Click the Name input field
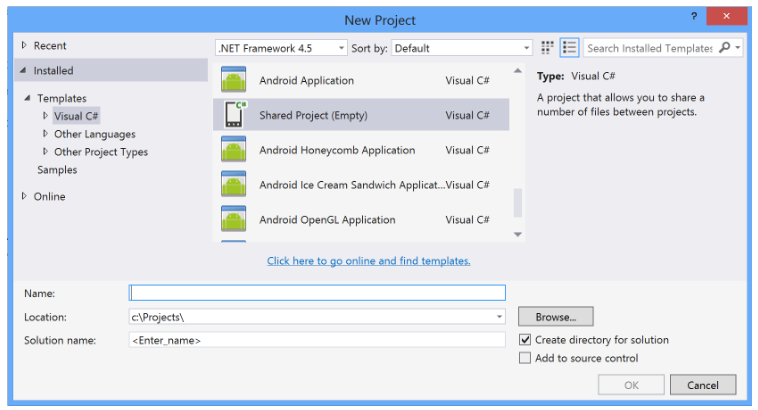This screenshot has height=410, width=758. [317, 293]
